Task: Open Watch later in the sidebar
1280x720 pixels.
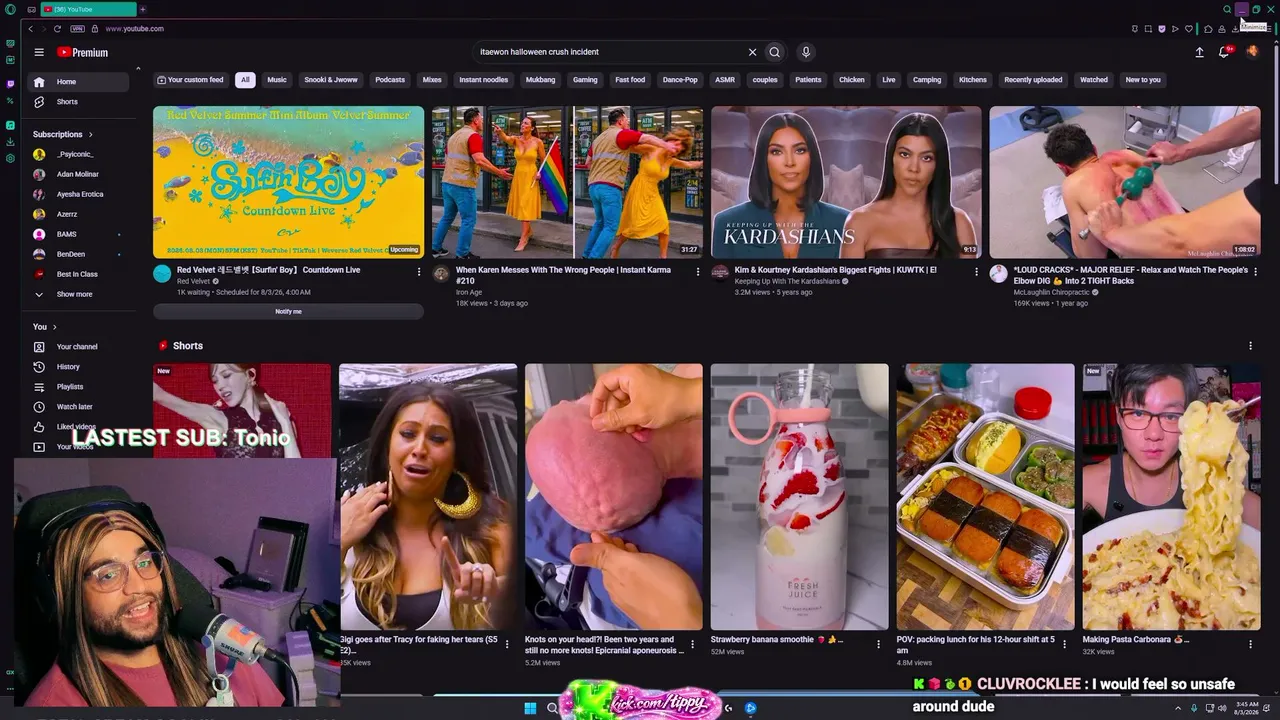Action: coord(80,407)
